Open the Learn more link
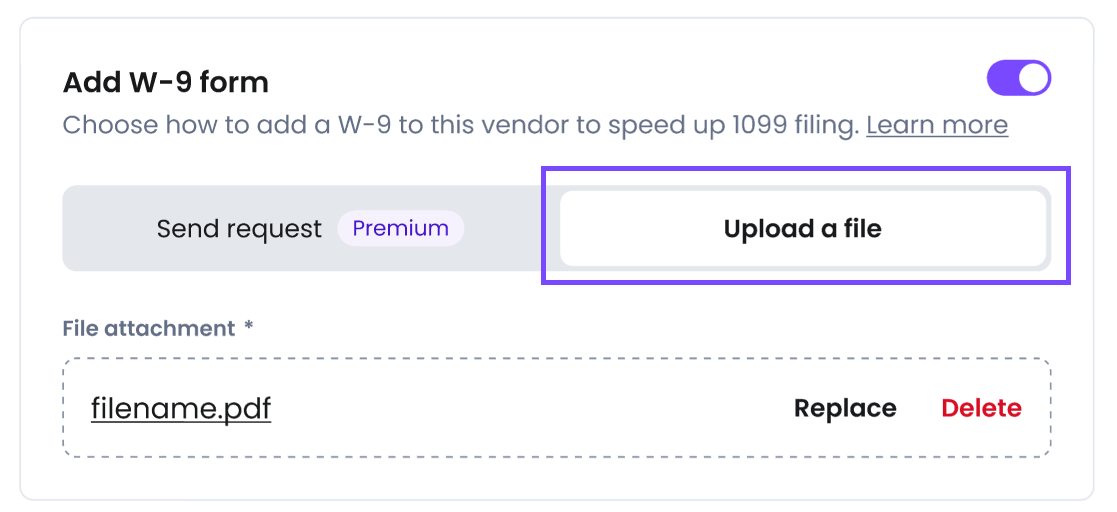1117x512 pixels. coord(936,125)
